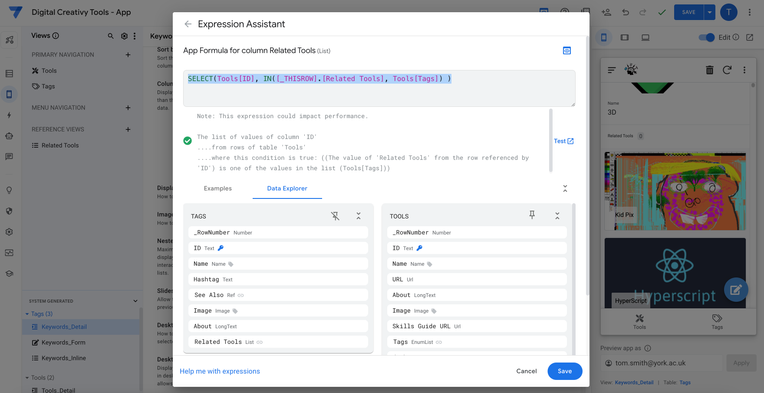Insert Related Tools column from TAGS table

point(278,342)
